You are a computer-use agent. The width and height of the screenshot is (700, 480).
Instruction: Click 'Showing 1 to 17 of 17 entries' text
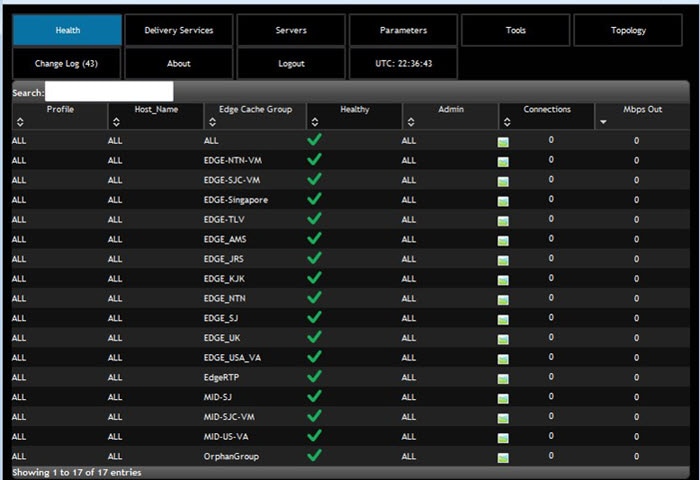tap(77, 472)
